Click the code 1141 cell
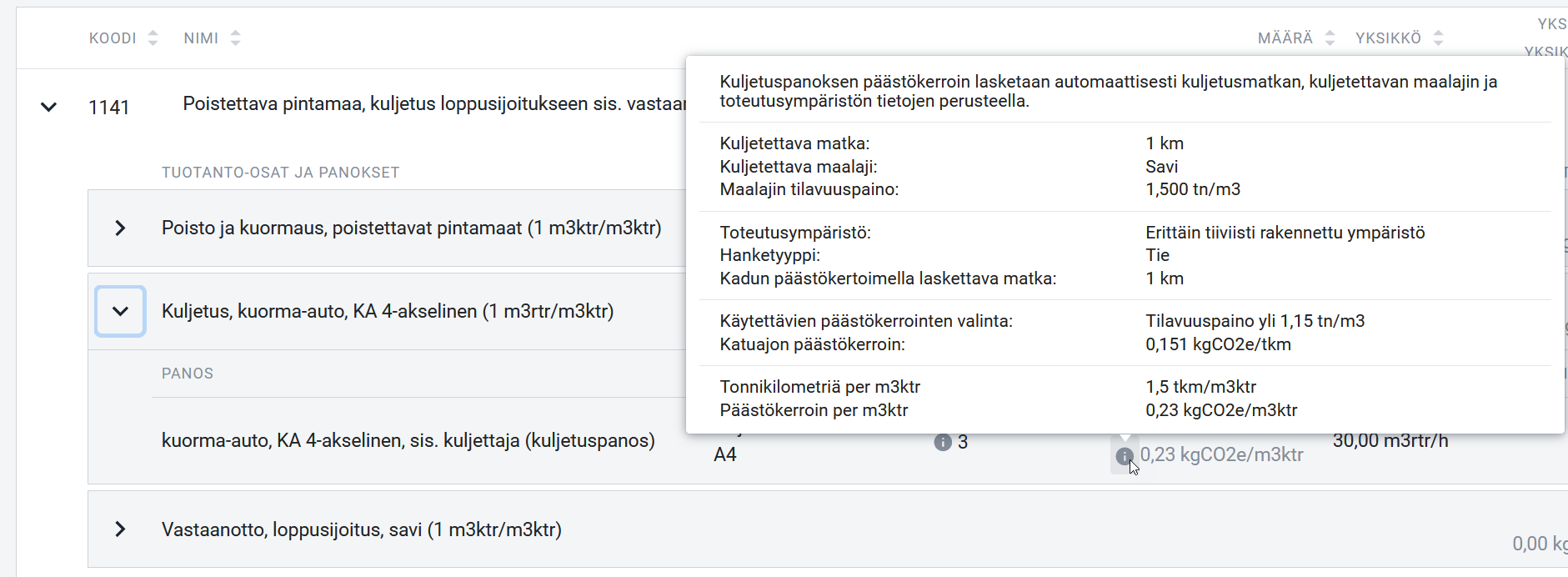The height and width of the screenshot is (577, 1568). pos(109,108)
